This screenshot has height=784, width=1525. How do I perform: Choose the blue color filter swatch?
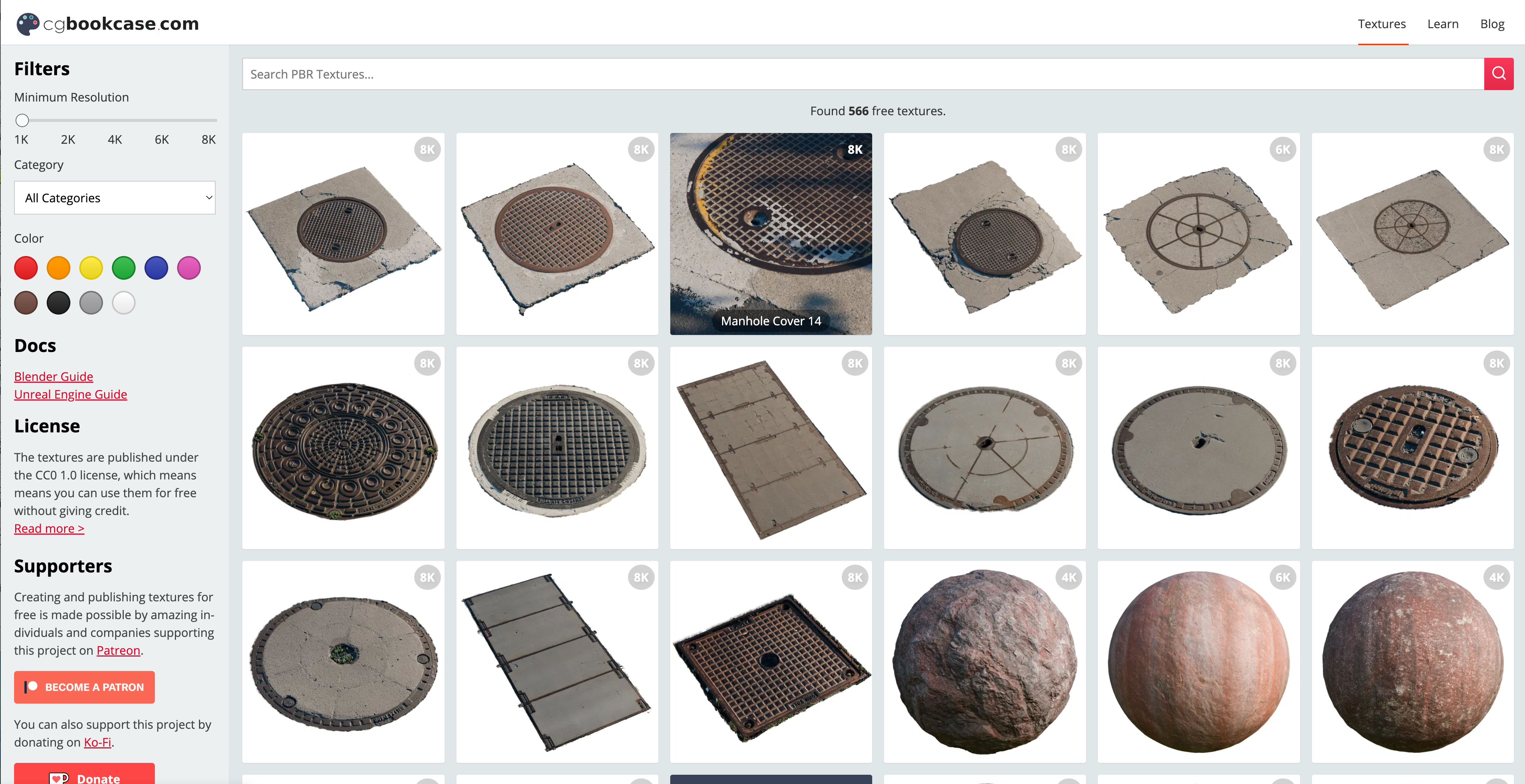click(156, 268)
